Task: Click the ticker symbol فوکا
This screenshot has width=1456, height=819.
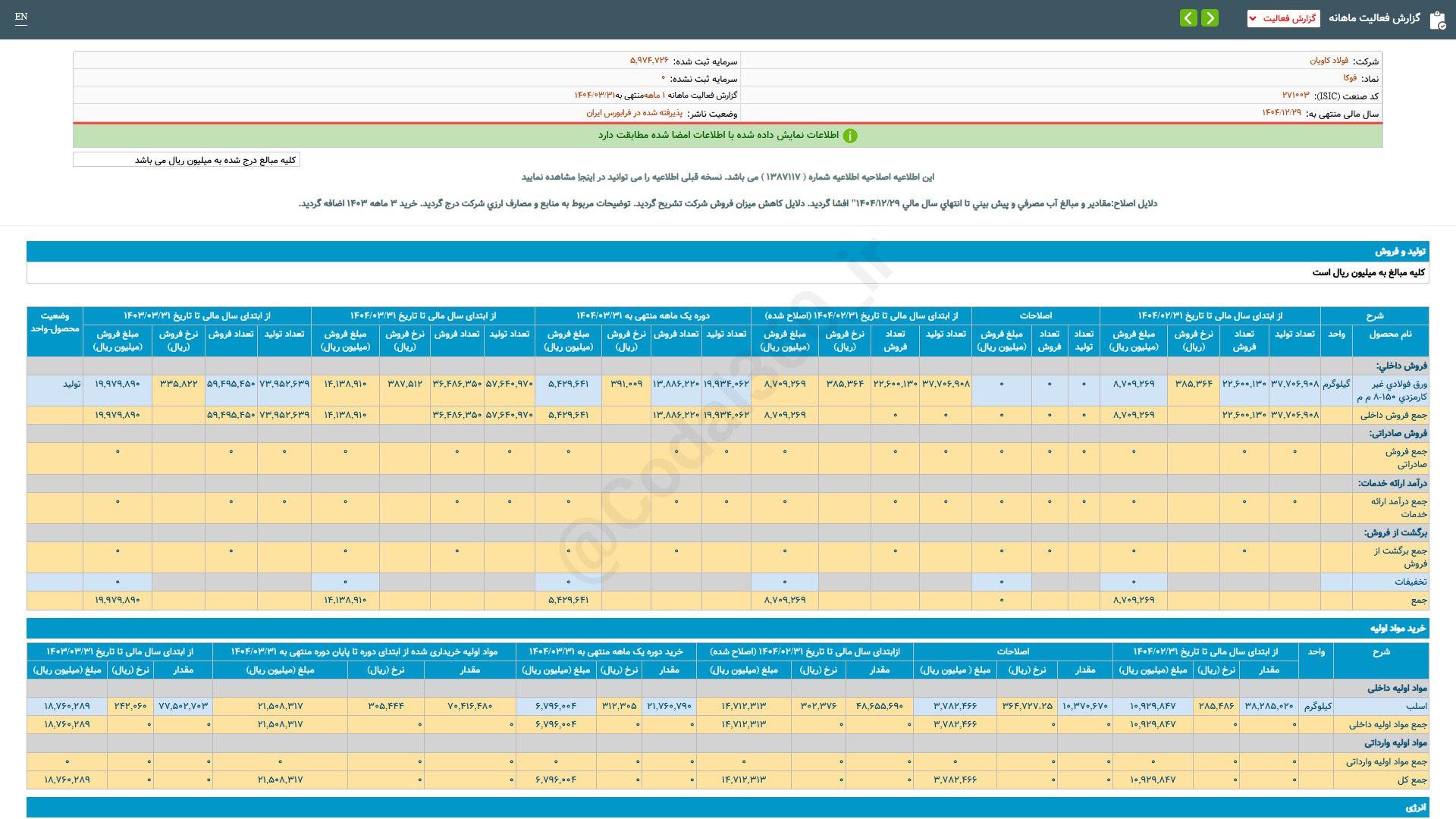Action: [x=1350, y=78]
